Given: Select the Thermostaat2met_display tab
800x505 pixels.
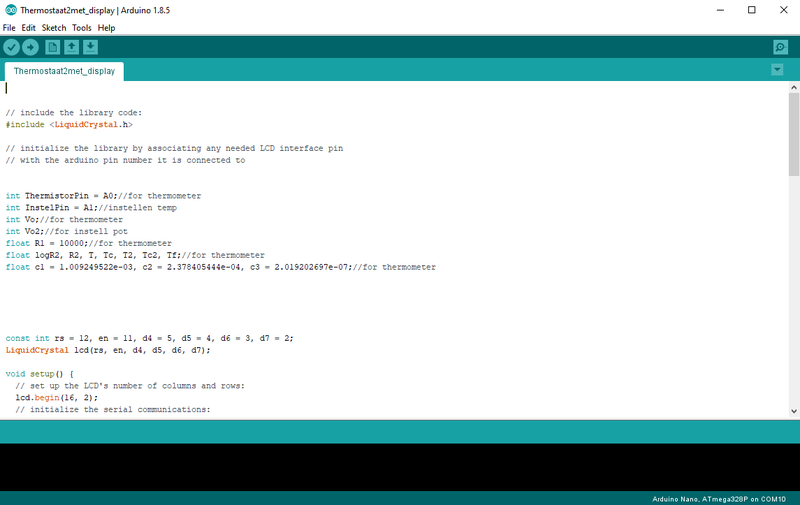Looking at the screenshot, I should point(64,71).
